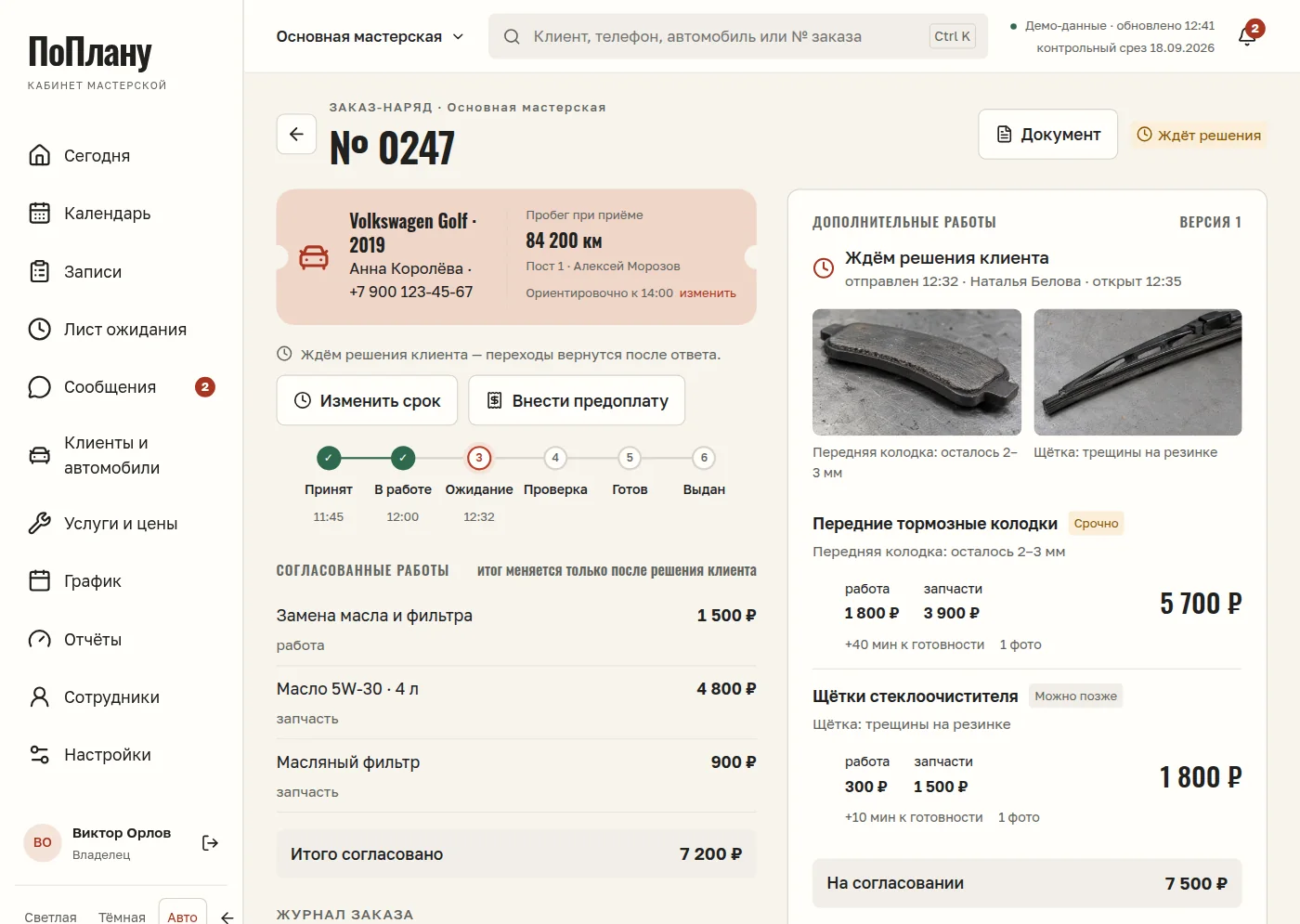This screenshot has height=924, width=1300.
Task: Focus the client or order search field
Action: pos(738,36)
